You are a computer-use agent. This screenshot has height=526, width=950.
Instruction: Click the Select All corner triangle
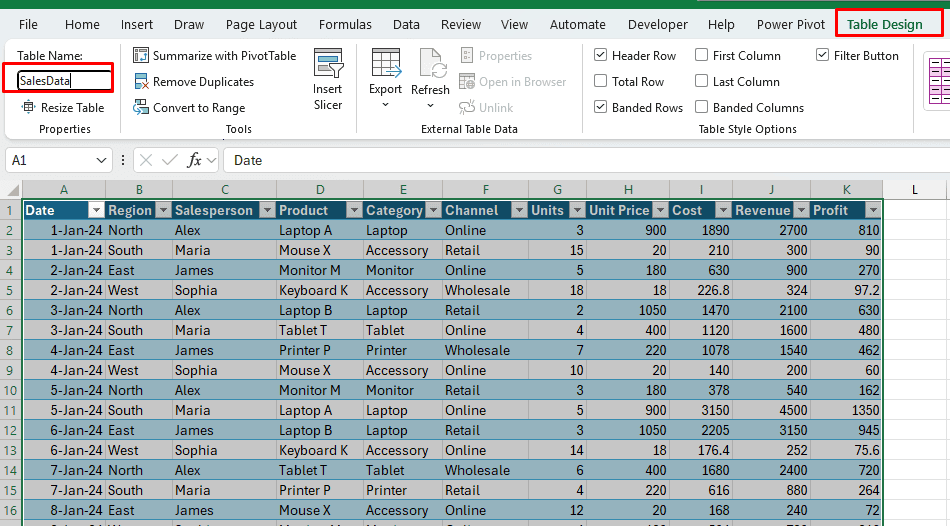coord(13,191)
